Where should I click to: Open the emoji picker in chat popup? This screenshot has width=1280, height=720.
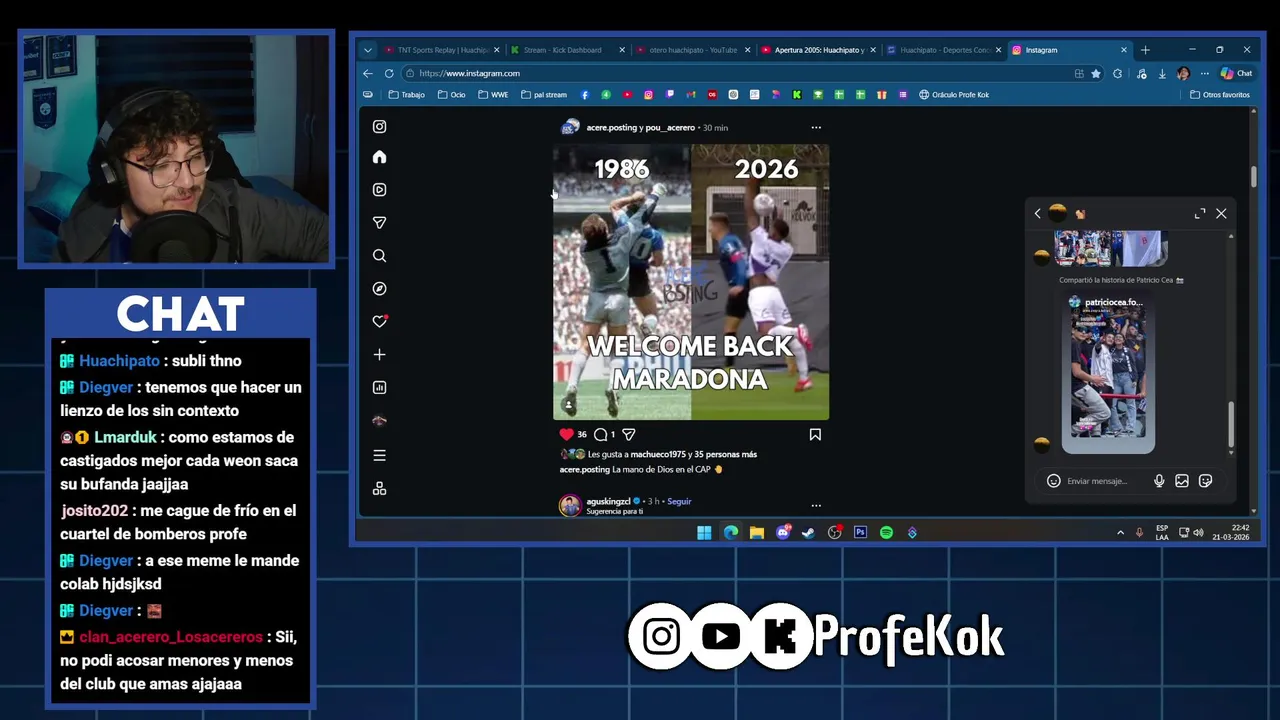click(x=1053, y=481)
